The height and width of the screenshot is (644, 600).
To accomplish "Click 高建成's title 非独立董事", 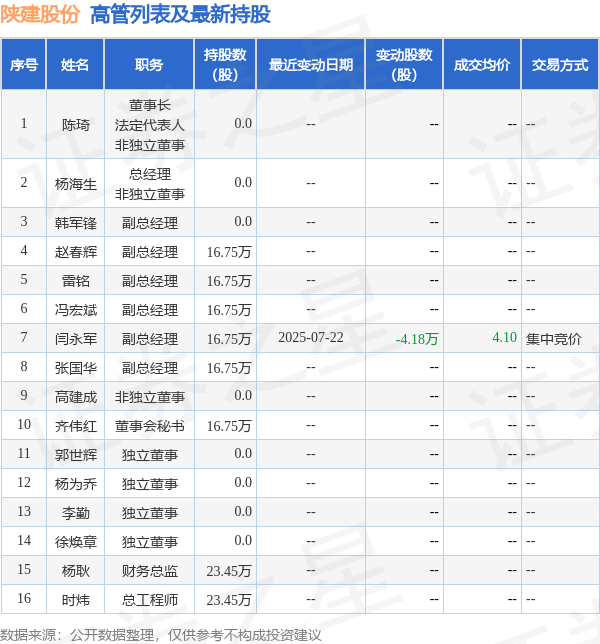I will [149, 397].
